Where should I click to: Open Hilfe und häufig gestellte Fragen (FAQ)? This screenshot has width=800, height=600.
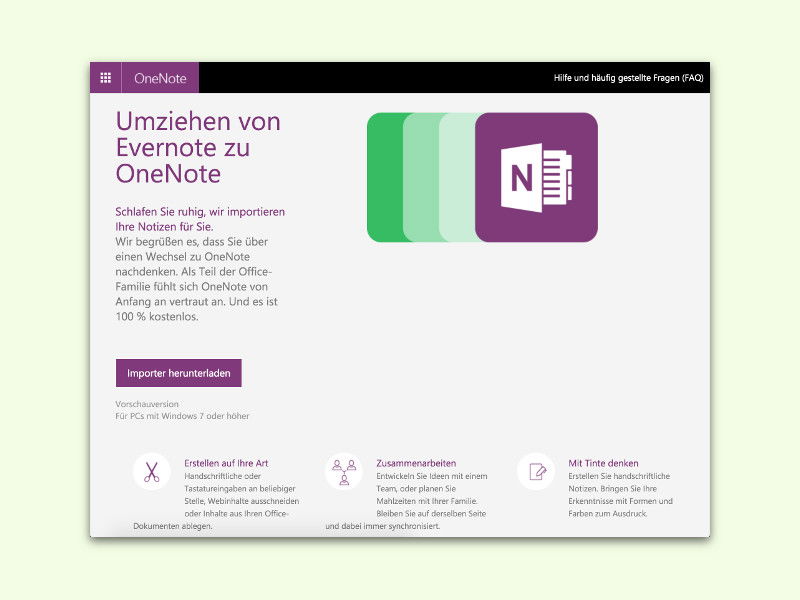tap(628, 78)
